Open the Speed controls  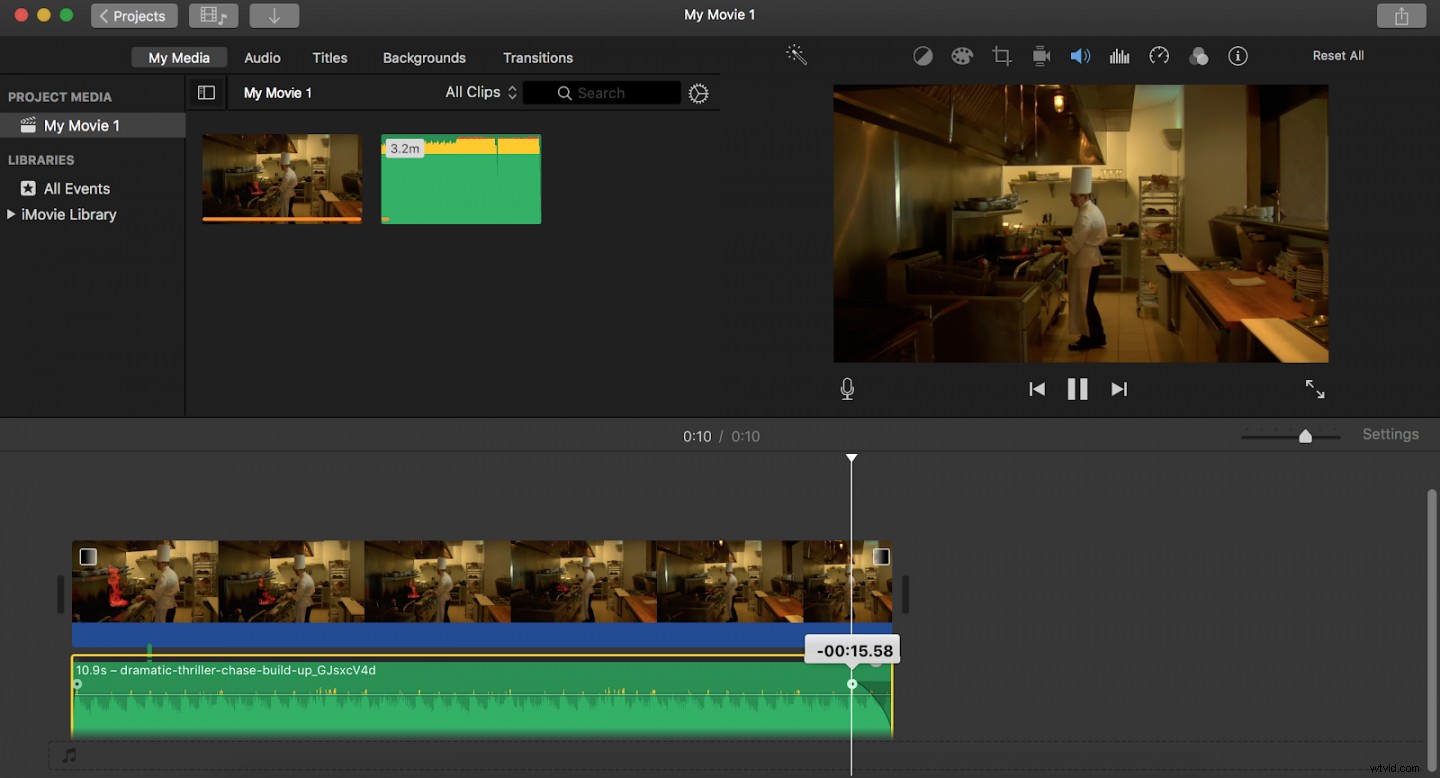[1159, 55]
